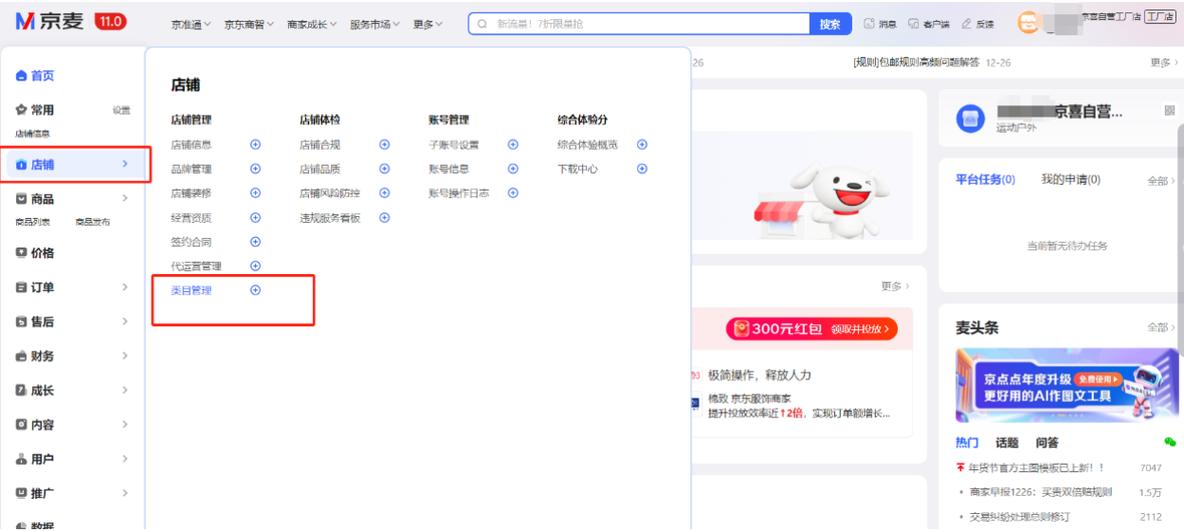The image size is (1184, 532).
Task: Open the 反馈 feedback icon
Action: [966, 24]
